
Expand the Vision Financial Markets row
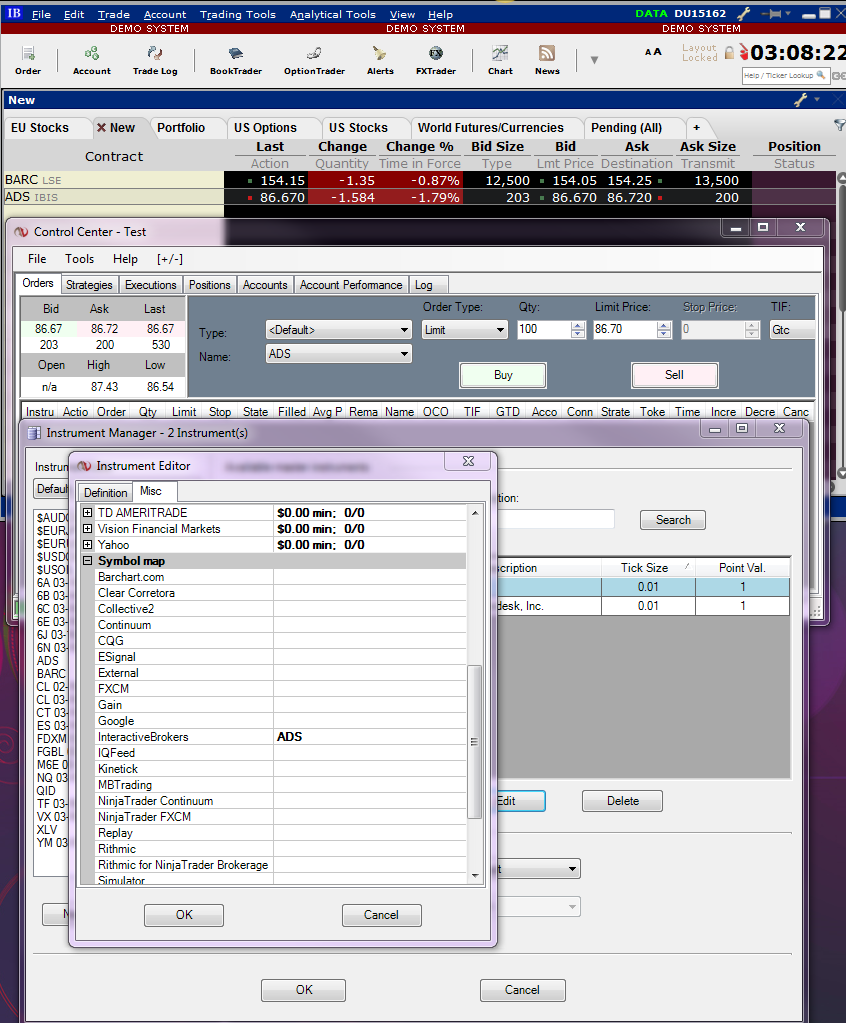[x=87, y=528]
